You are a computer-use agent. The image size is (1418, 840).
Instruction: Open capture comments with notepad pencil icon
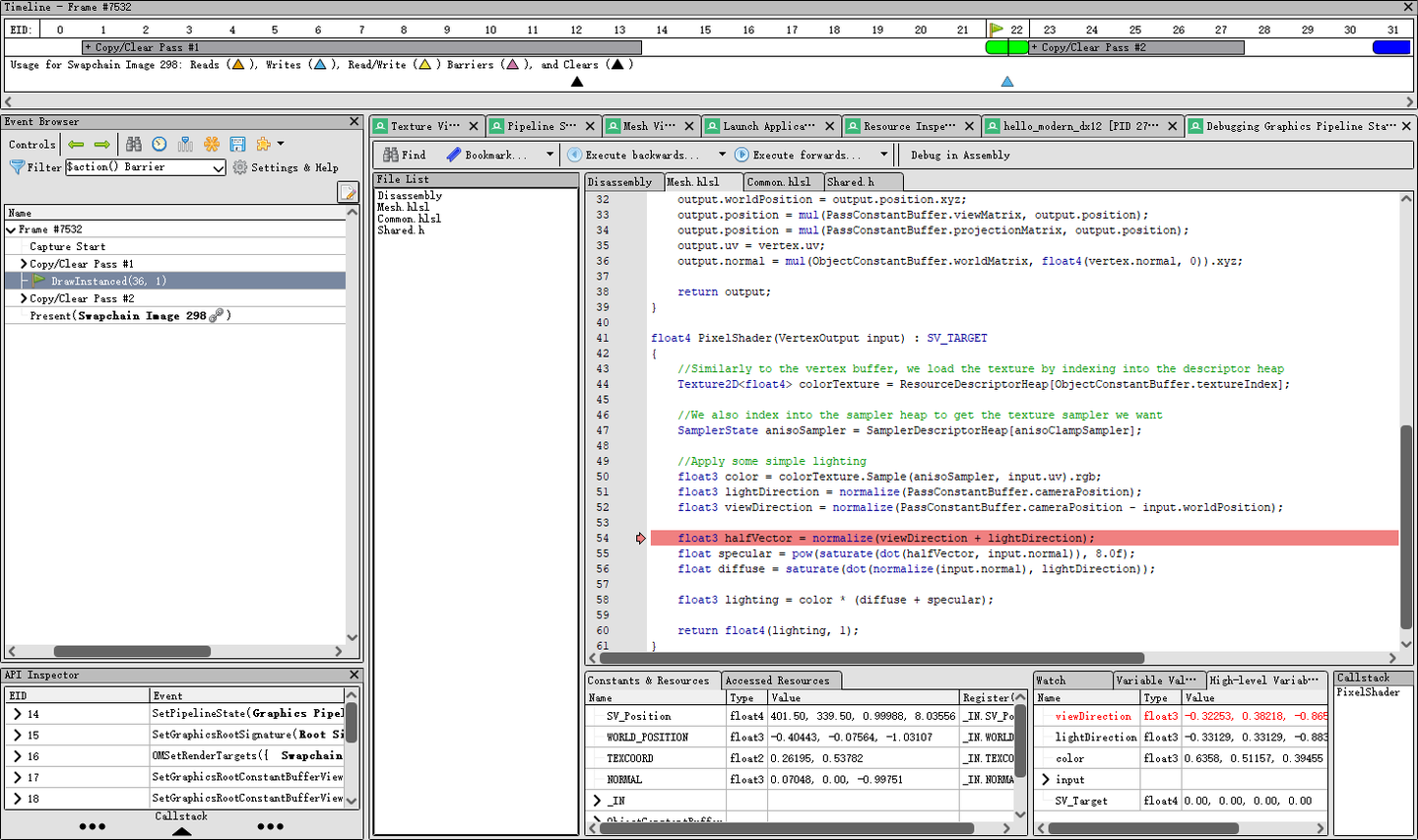coord(347,192)
